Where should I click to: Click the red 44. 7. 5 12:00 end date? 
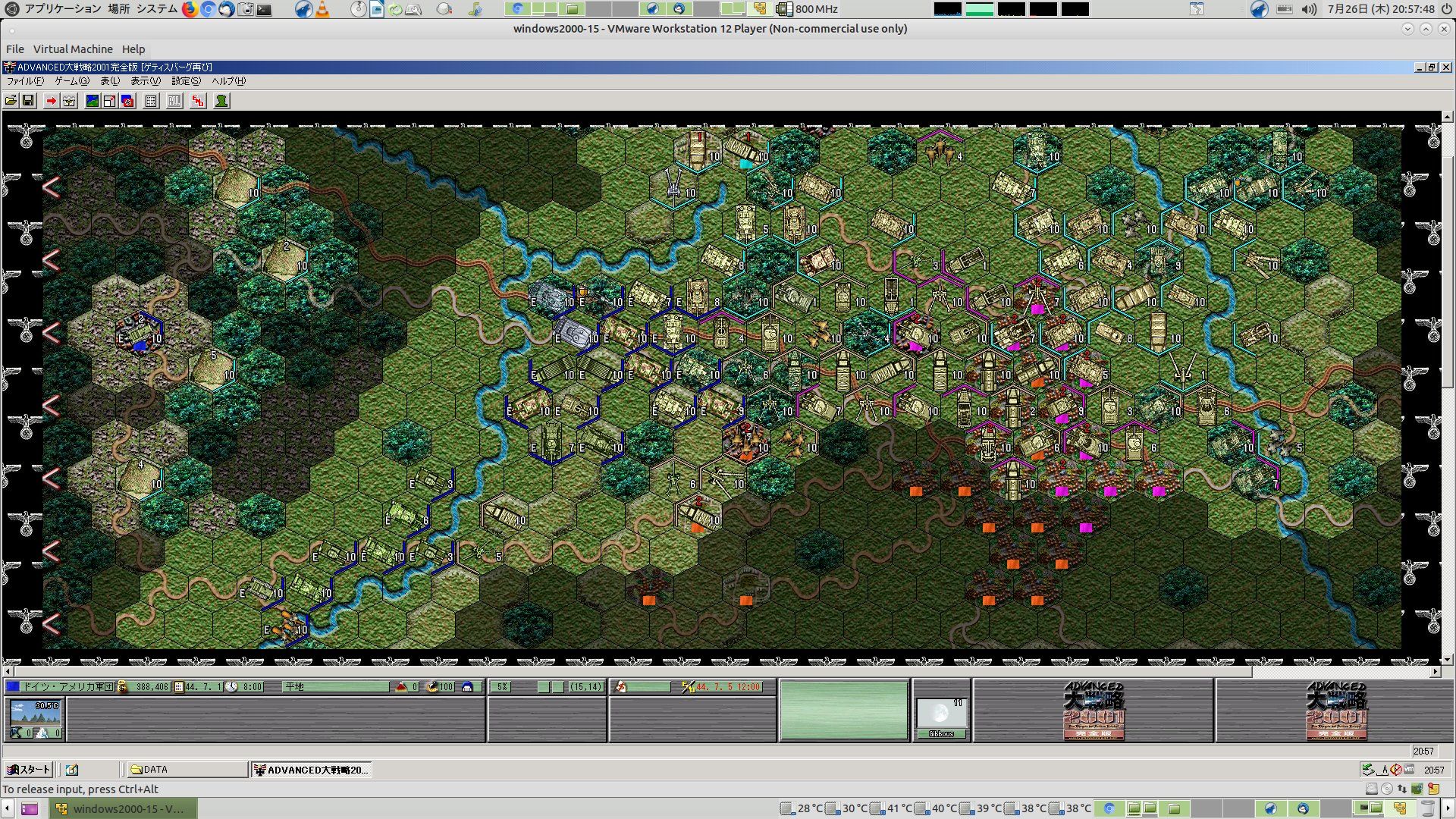click(728, 687)
